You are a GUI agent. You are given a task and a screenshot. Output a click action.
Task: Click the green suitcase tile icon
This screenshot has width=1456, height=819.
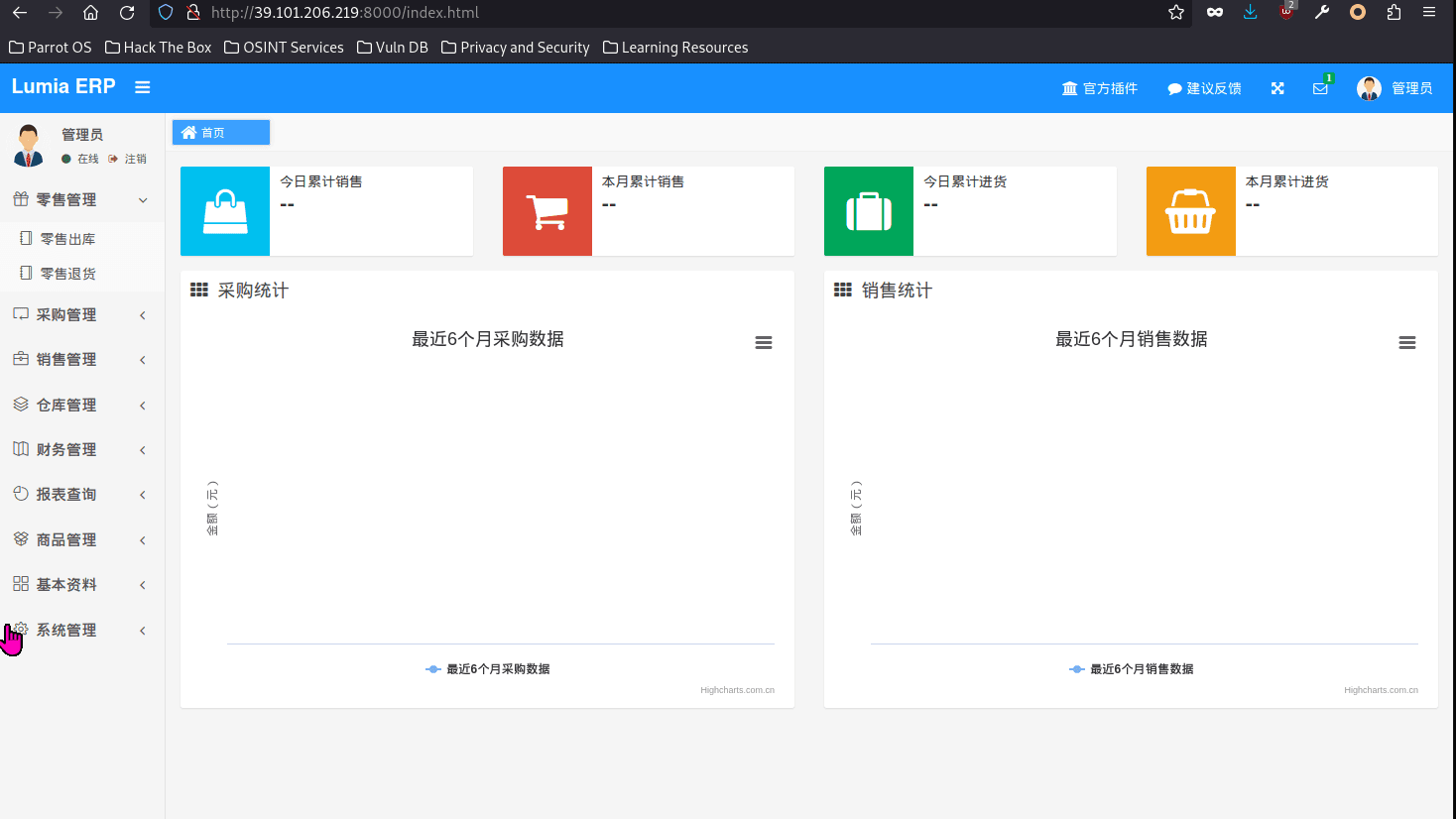(x=869, y=211)
